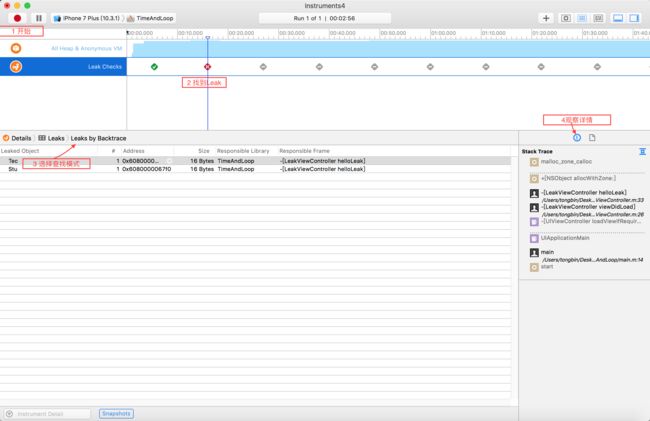The width and height of the screenshot is (650, 421).
Task: Click timeline ruler at 01:00.000
Action: coord(443,33)
